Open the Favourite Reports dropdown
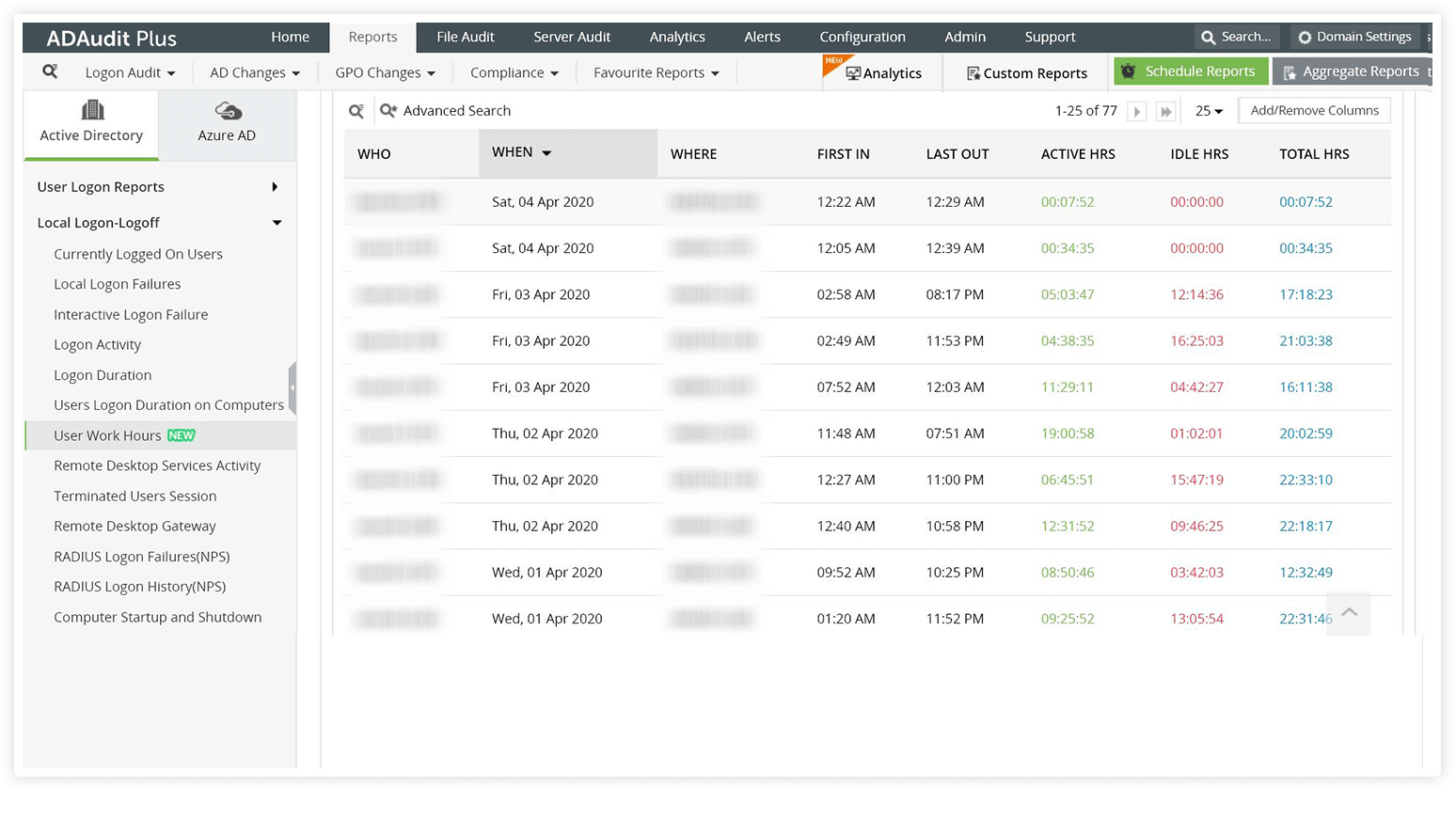This screenshot has height=820, width=1456. click(656, 71)
